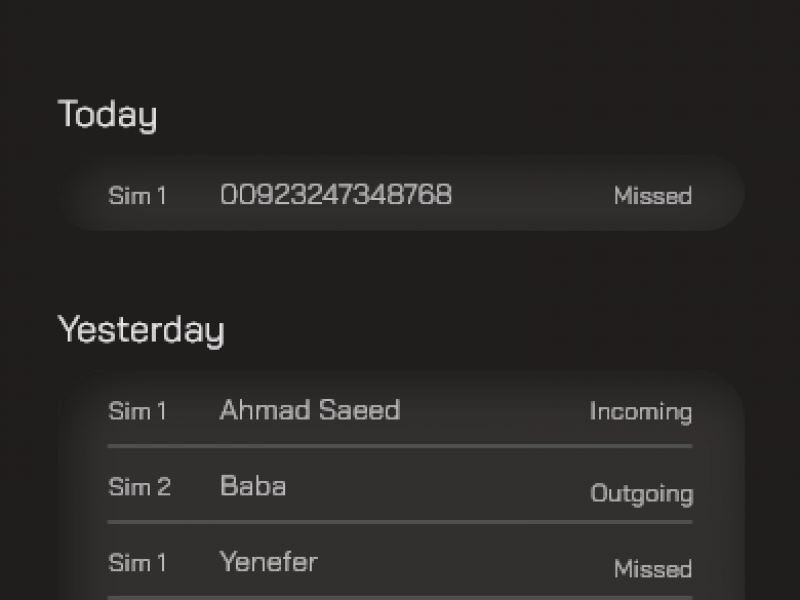Click the divider between Baba and Yenefer
This screenshot has height=600, width=800.
tap(400, 522)
